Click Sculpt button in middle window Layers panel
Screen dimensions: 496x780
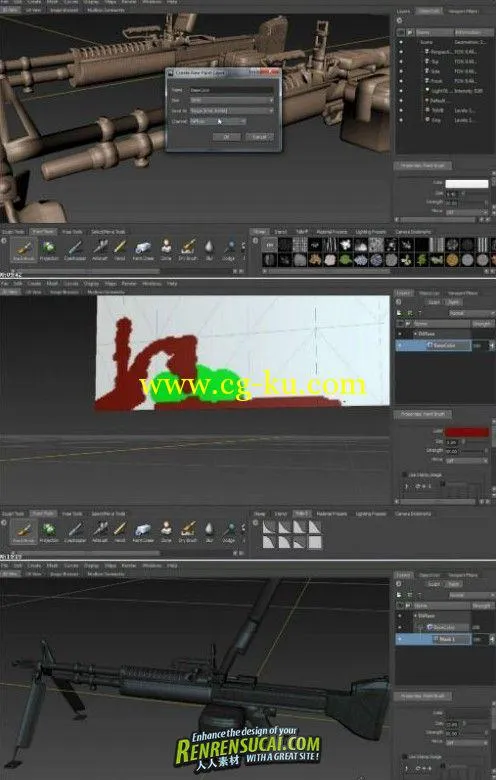click(434, 302)
